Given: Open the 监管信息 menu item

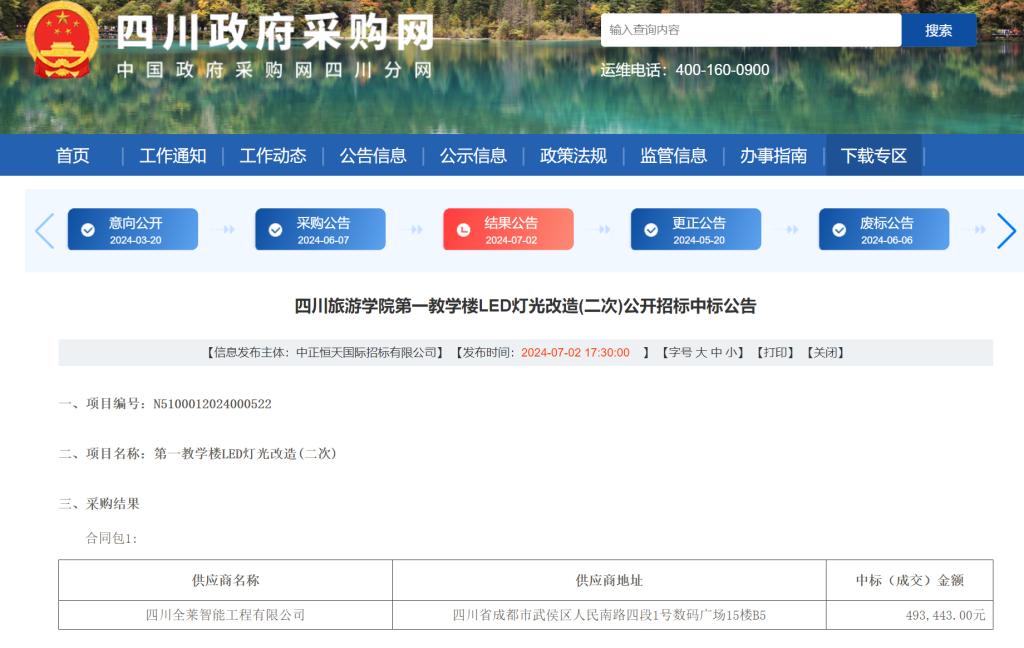Looking at the screenshot, I should point(673,155).
